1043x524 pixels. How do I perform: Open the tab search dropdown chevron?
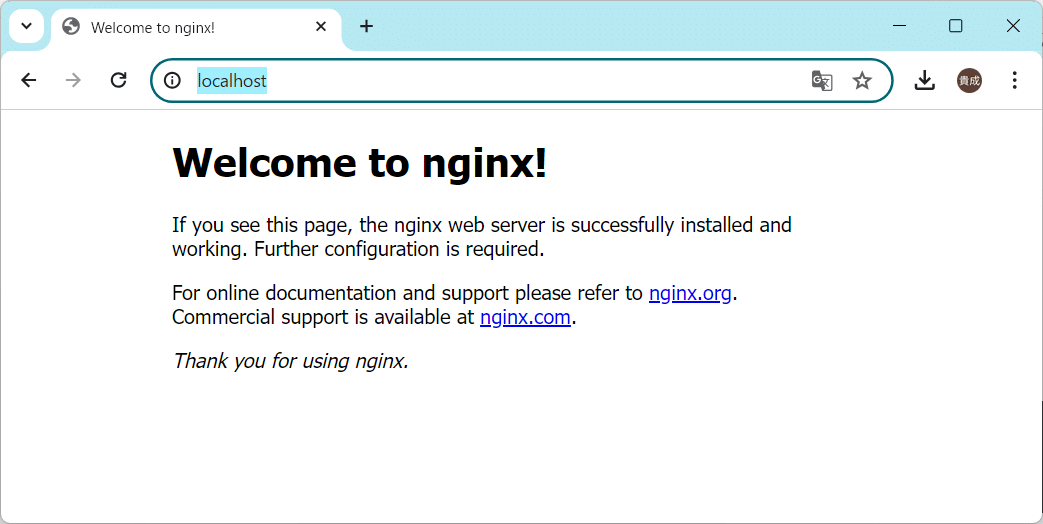tap(27, 27)
